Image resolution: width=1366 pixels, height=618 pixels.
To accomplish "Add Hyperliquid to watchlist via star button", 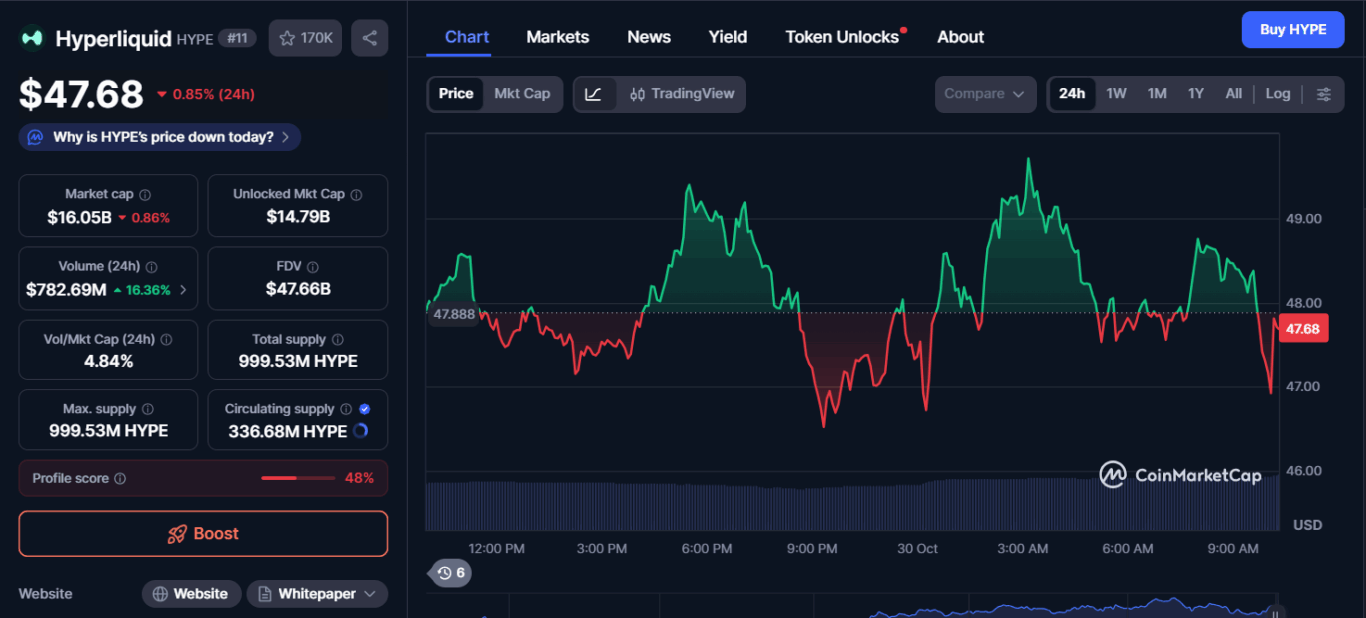I will [305, 38].
